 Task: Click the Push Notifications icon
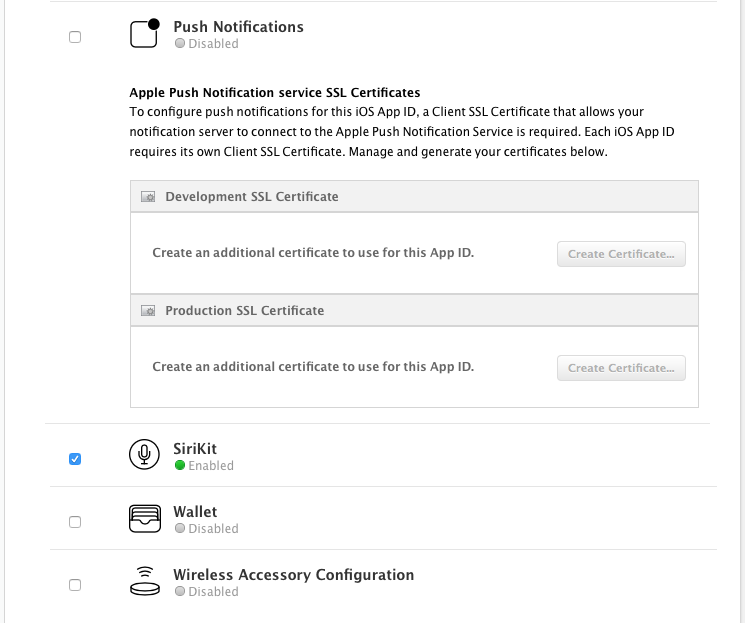pos(145,34)
